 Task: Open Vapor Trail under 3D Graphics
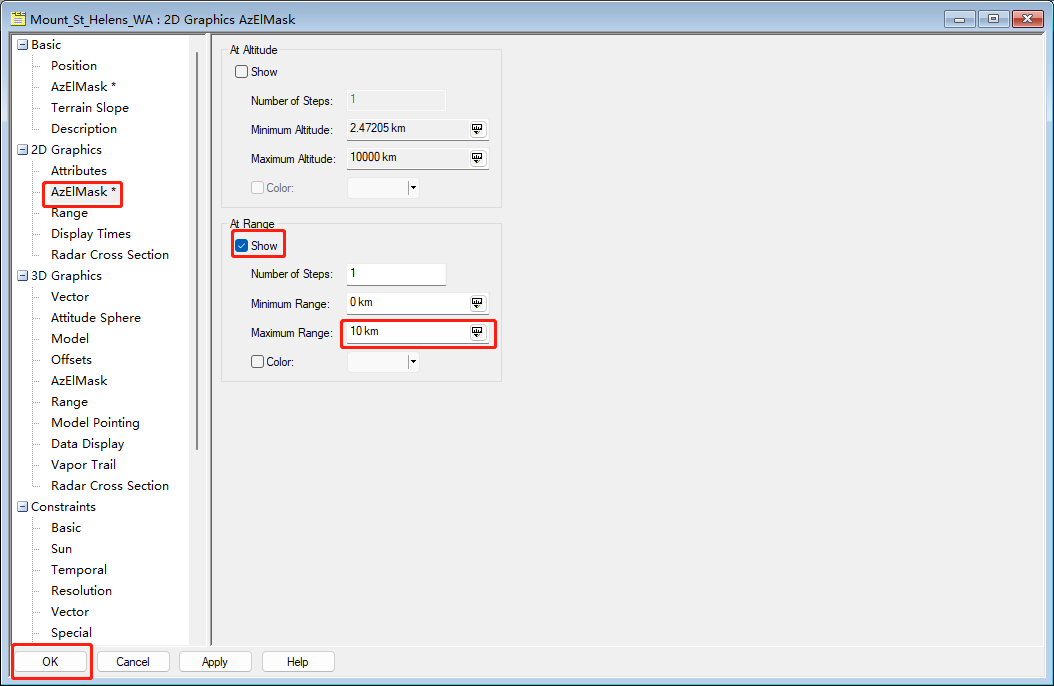coord(83,465)
